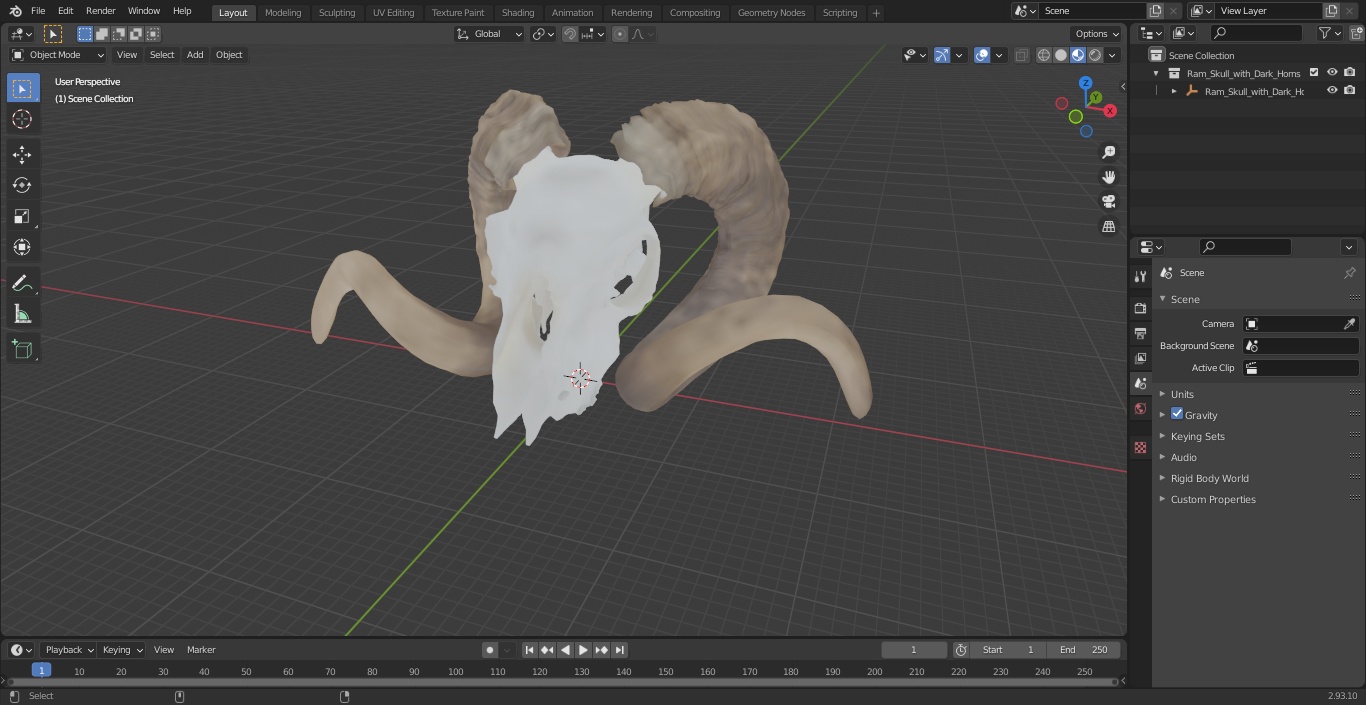Click the Blender logo menu icon
Viewport: 1366px width, 705px height.
pyautogui.click(x=15, y=11)
